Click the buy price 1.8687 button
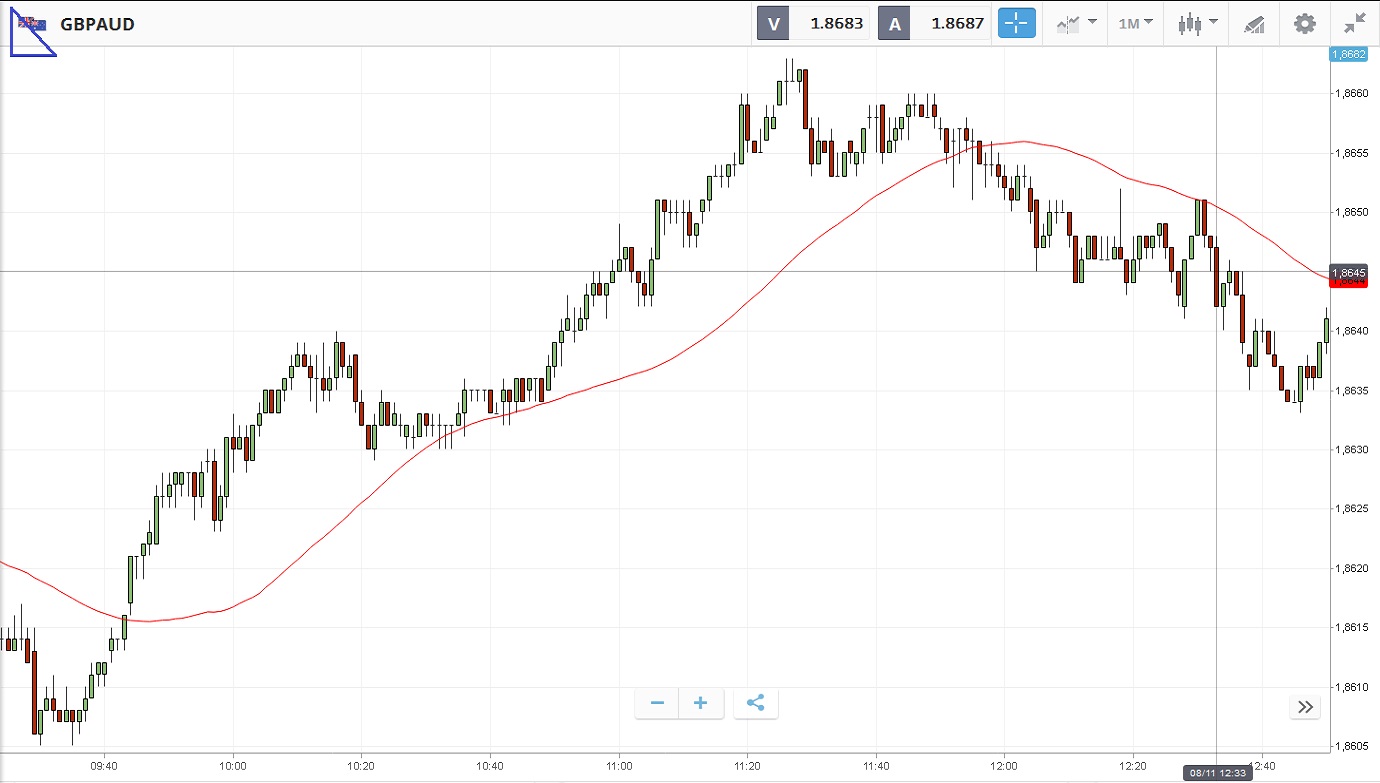Screen dimensions: 1380x783 click(x=934, y=23)
